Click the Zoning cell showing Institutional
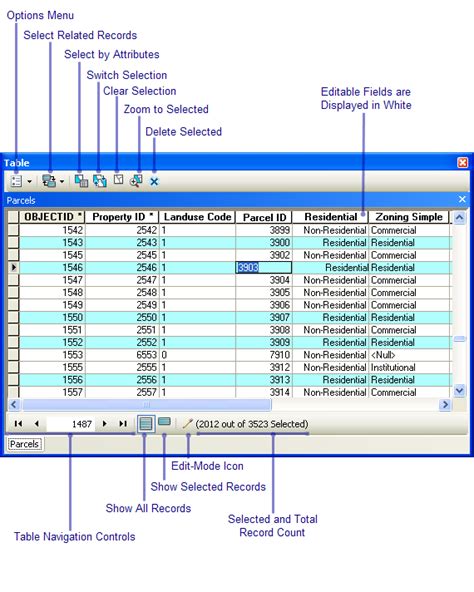Image resolution: width=474 pixels, height=592 pixels. click(409, 367)
